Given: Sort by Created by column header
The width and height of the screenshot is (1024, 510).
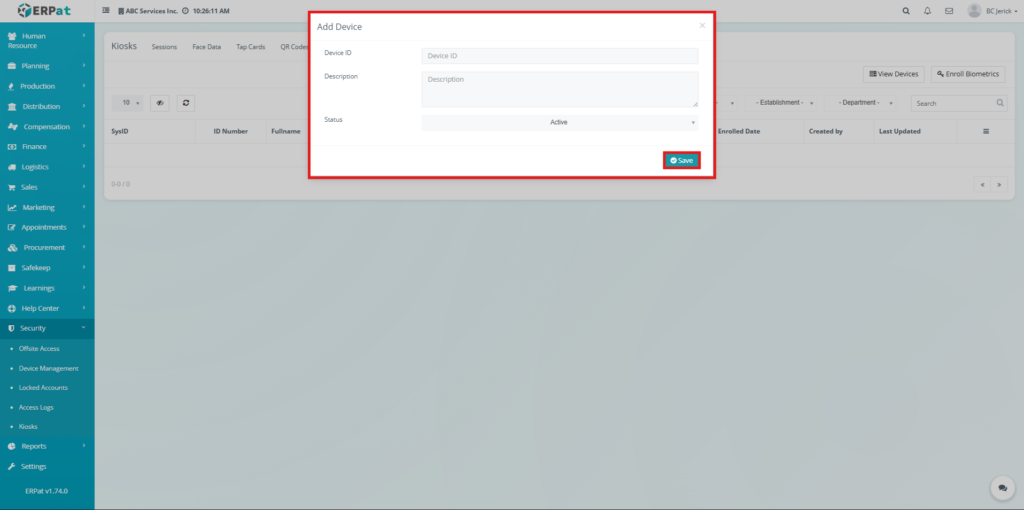Looking at the screenshot, I should click(825, 131).
